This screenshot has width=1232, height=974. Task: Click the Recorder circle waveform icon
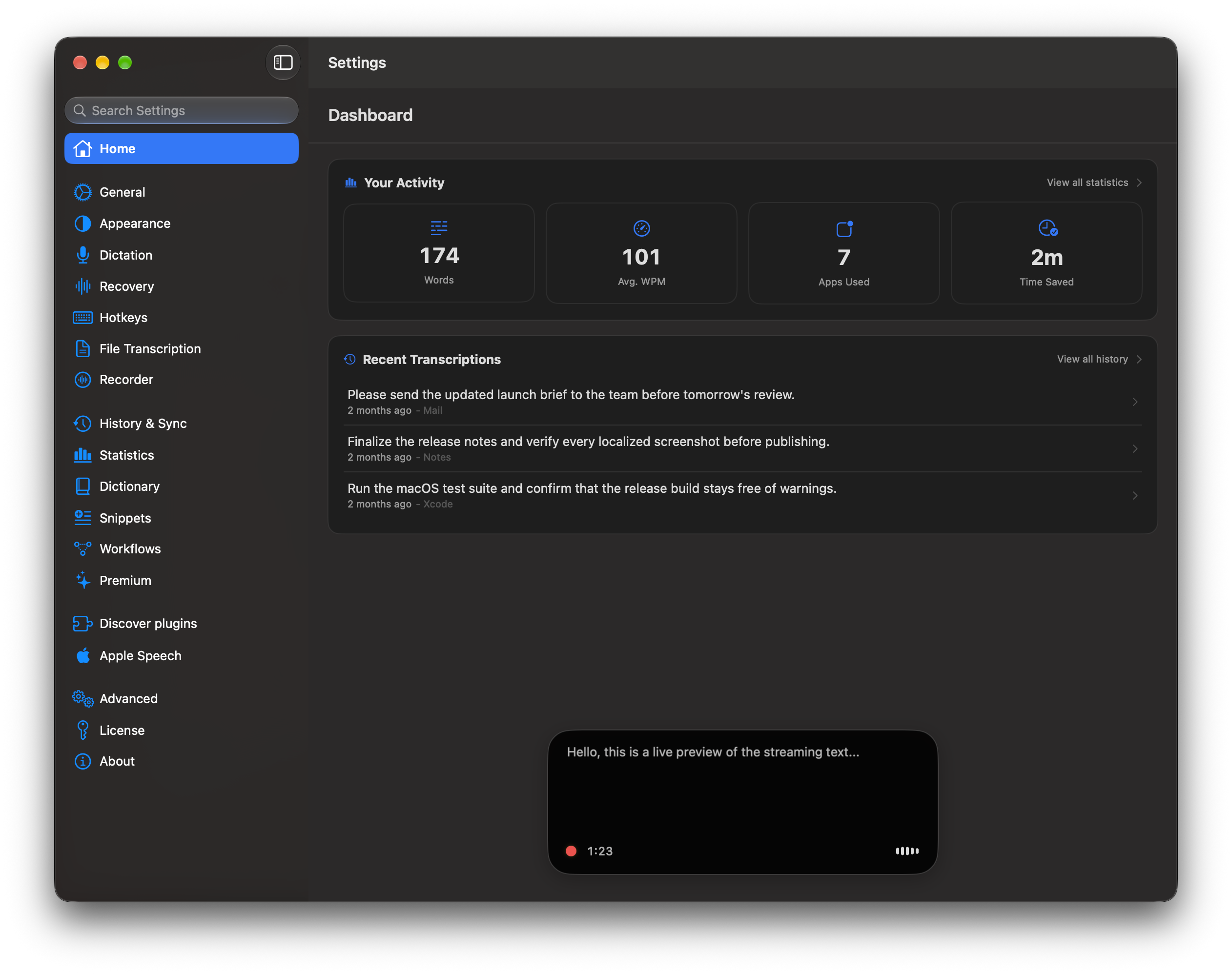pyautogui.click(x=82, y=379)
